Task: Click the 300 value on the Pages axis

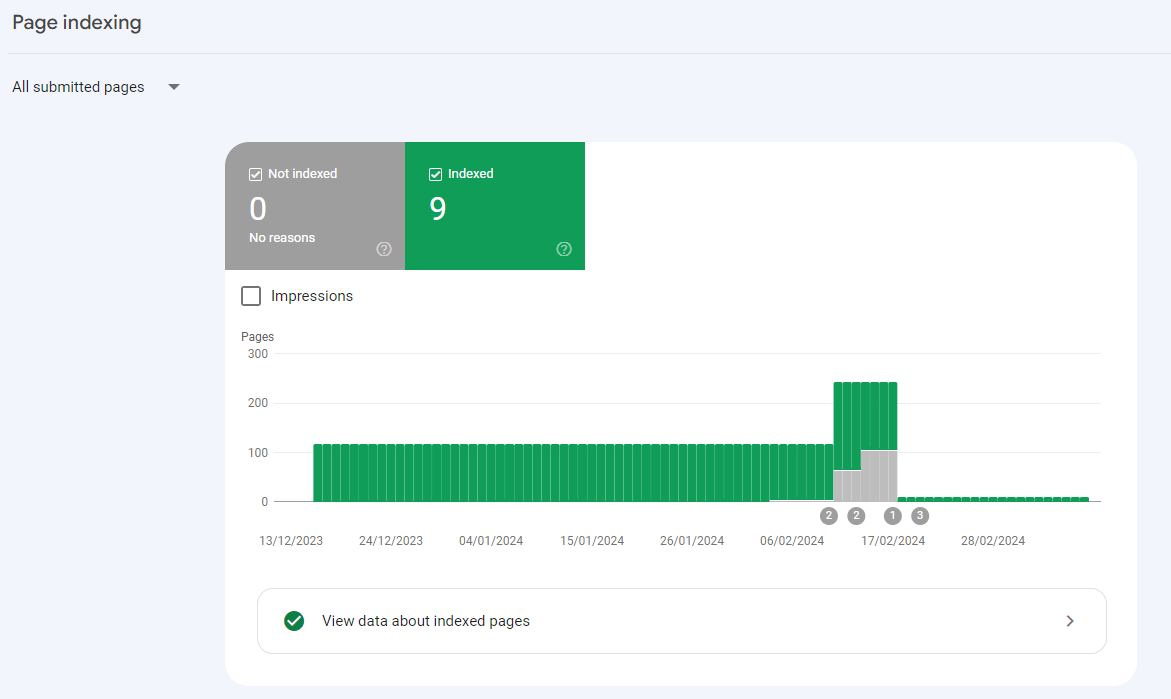Action: [x=258, y=354]
